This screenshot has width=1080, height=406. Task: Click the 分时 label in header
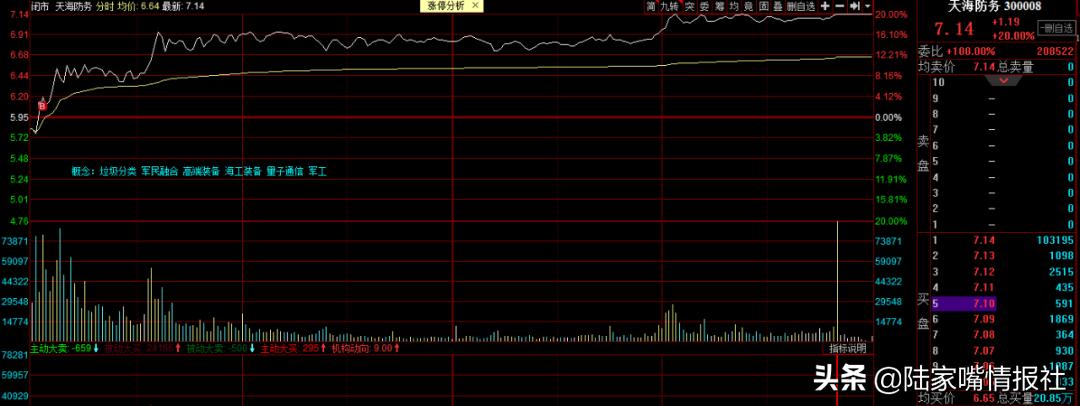(x=105, y=6)
